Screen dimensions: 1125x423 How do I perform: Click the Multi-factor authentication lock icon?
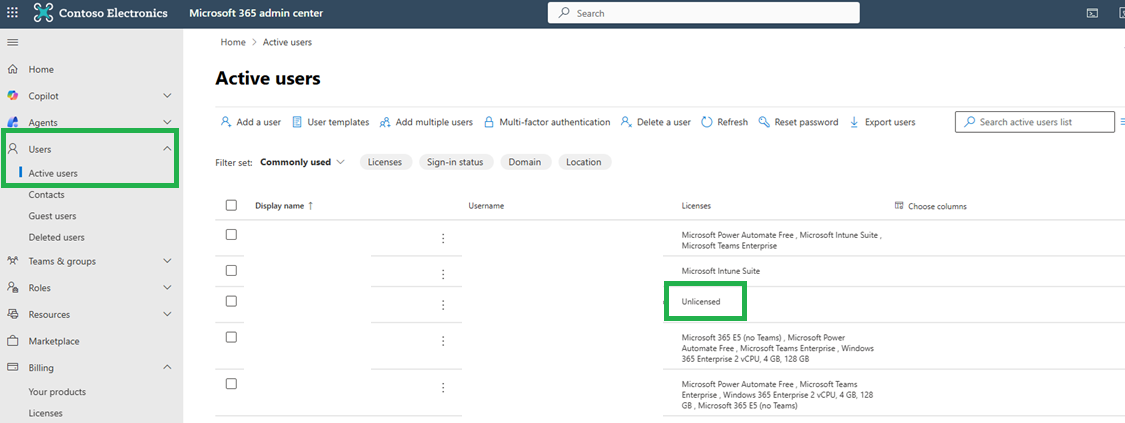489,122
